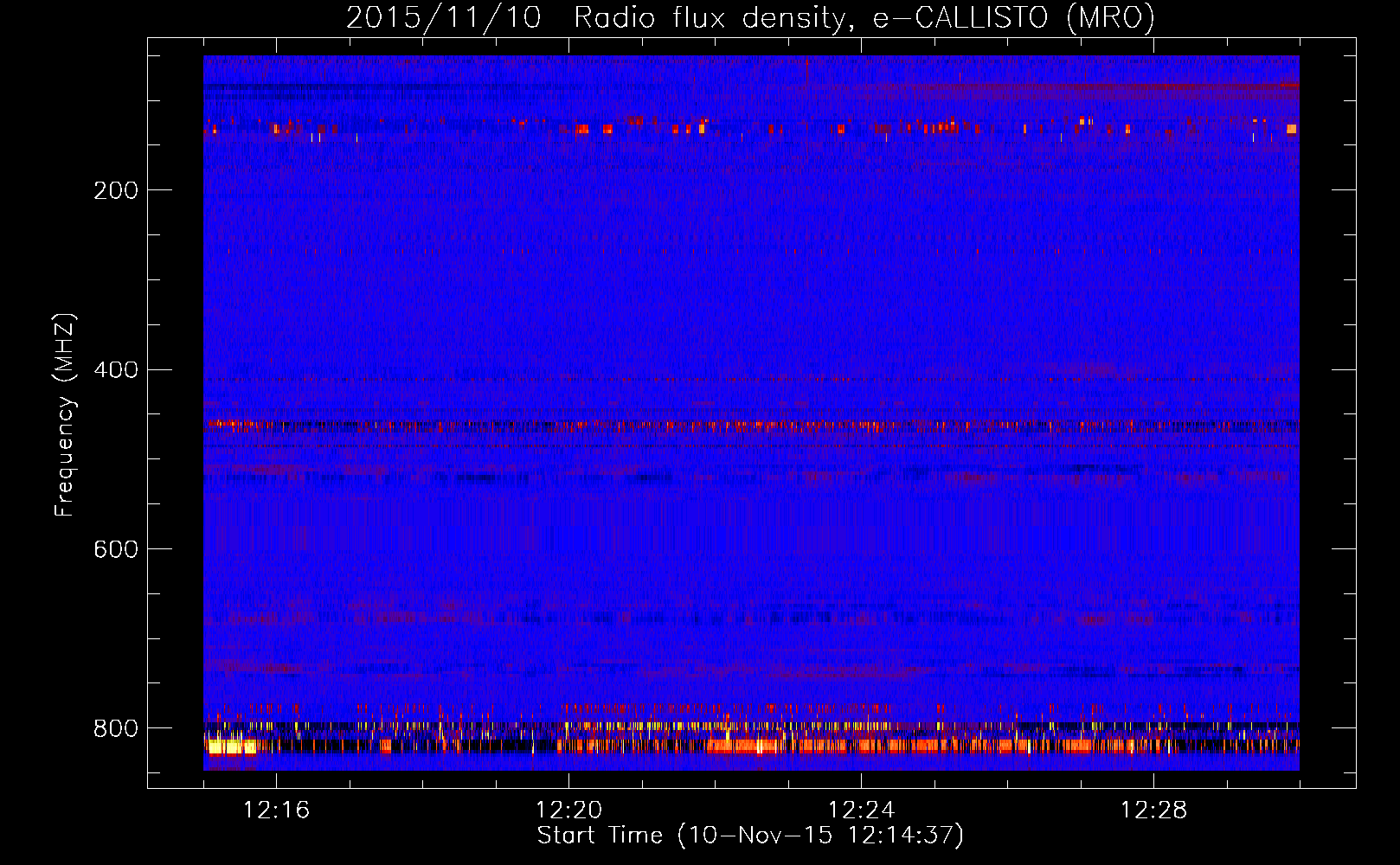The height and width of the screenshot is (865, 1400).
Task: Click the 12:16 time tick label
Action: 276,811
